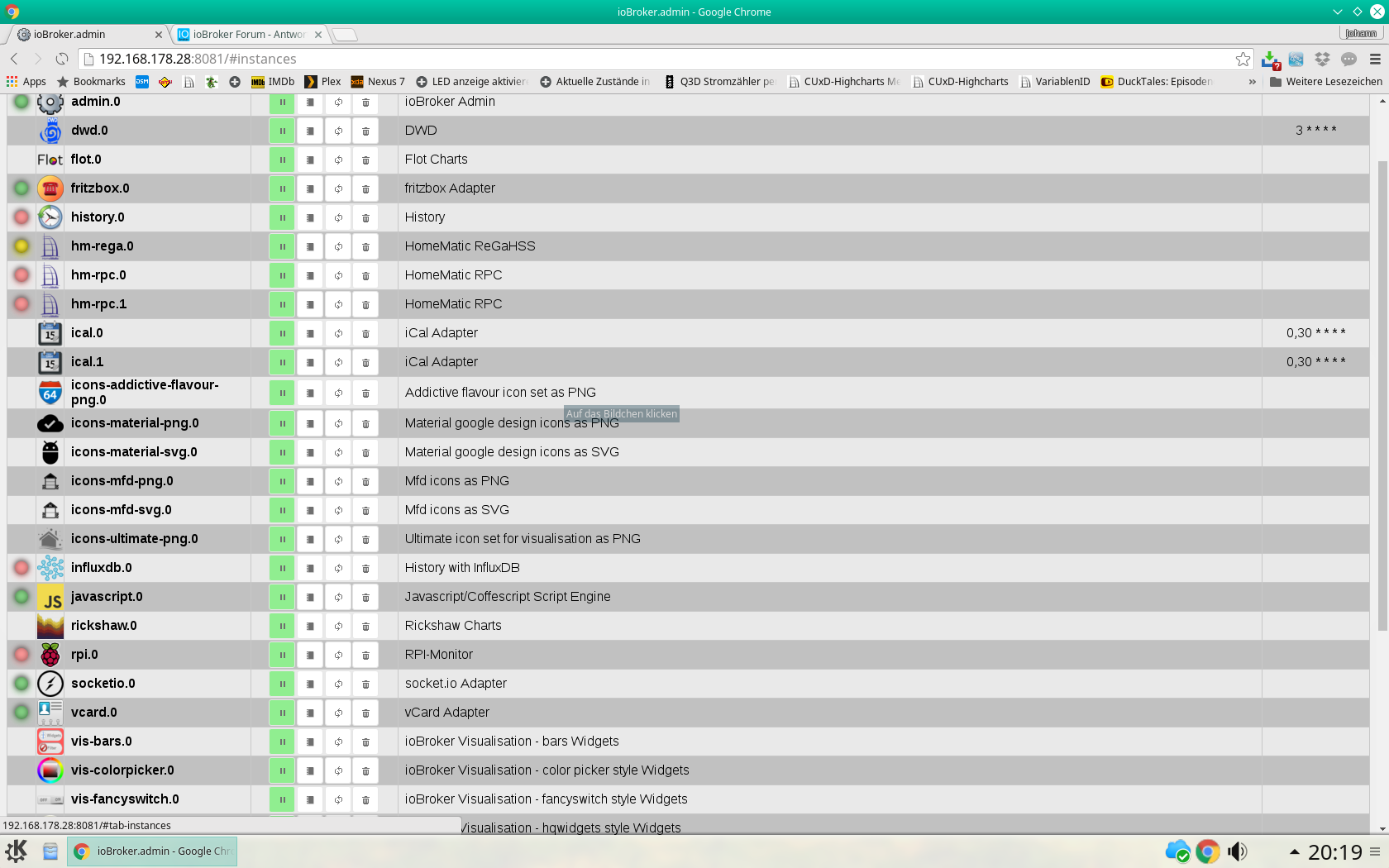Open settings icon for hm-rega.0
1389x868 pixels.
coord(310,246)
